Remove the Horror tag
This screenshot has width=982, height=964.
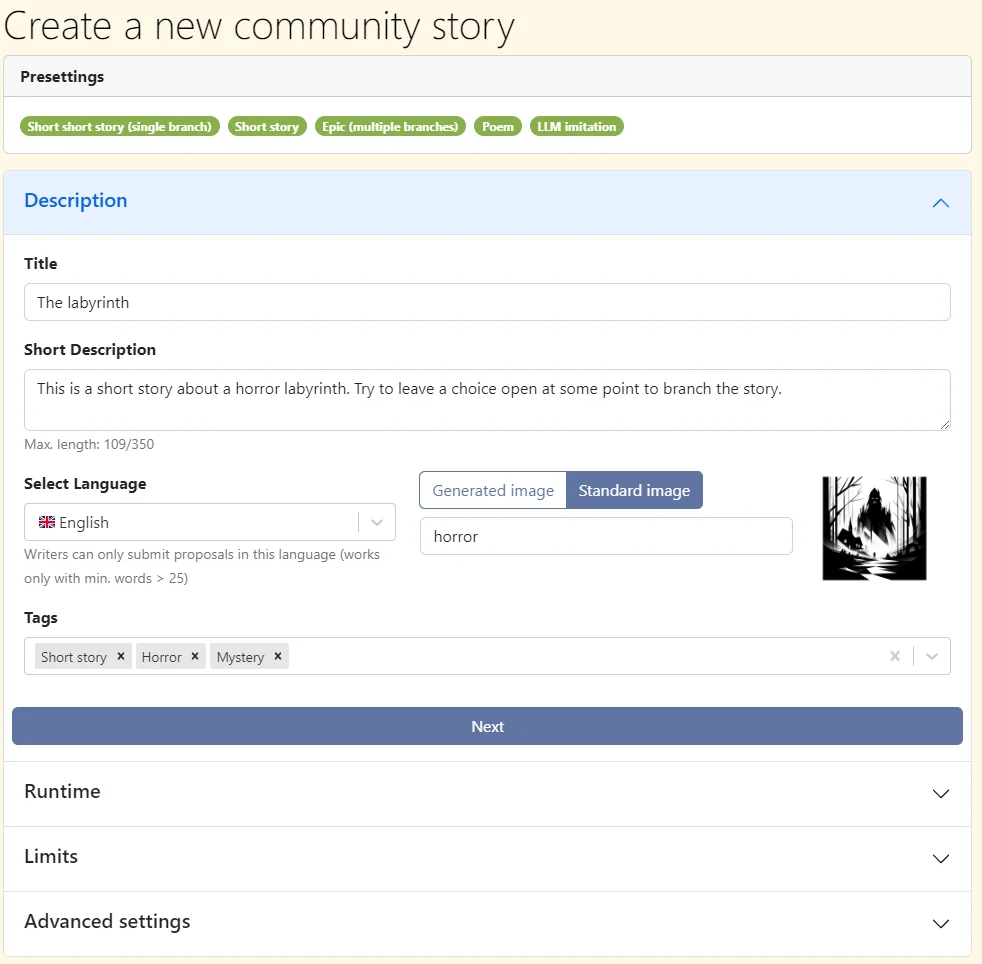pos(195,656)
